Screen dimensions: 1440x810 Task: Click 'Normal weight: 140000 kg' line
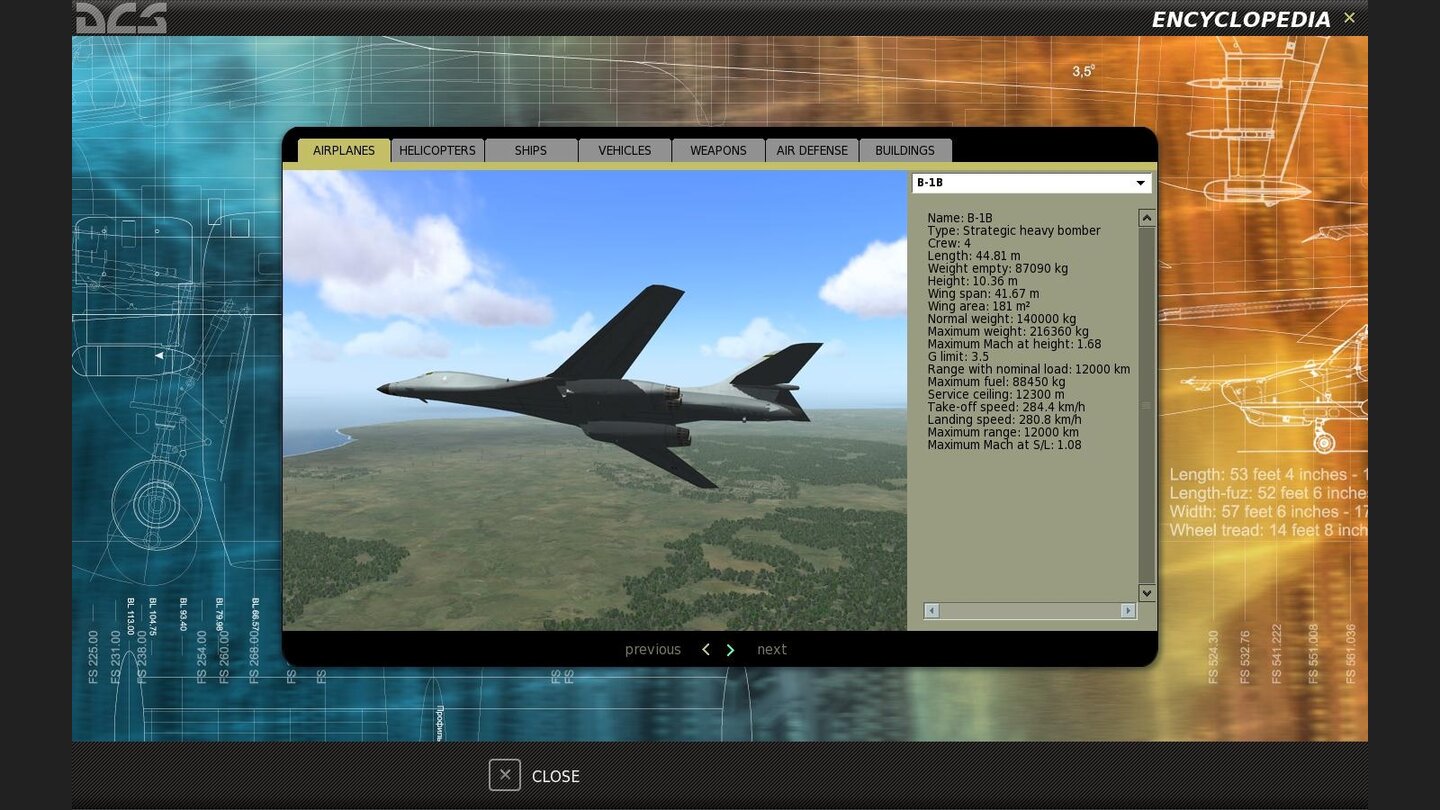coord(1002,319)
